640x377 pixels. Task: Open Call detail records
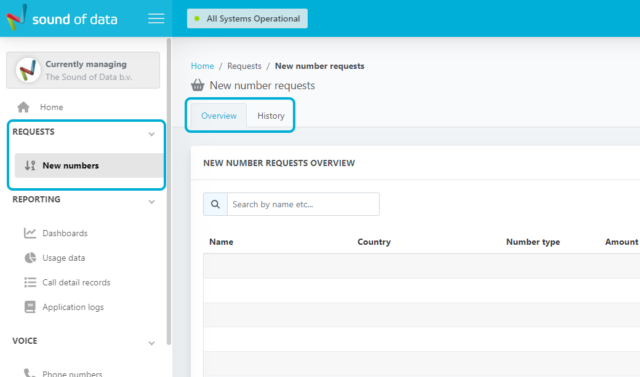76,282
